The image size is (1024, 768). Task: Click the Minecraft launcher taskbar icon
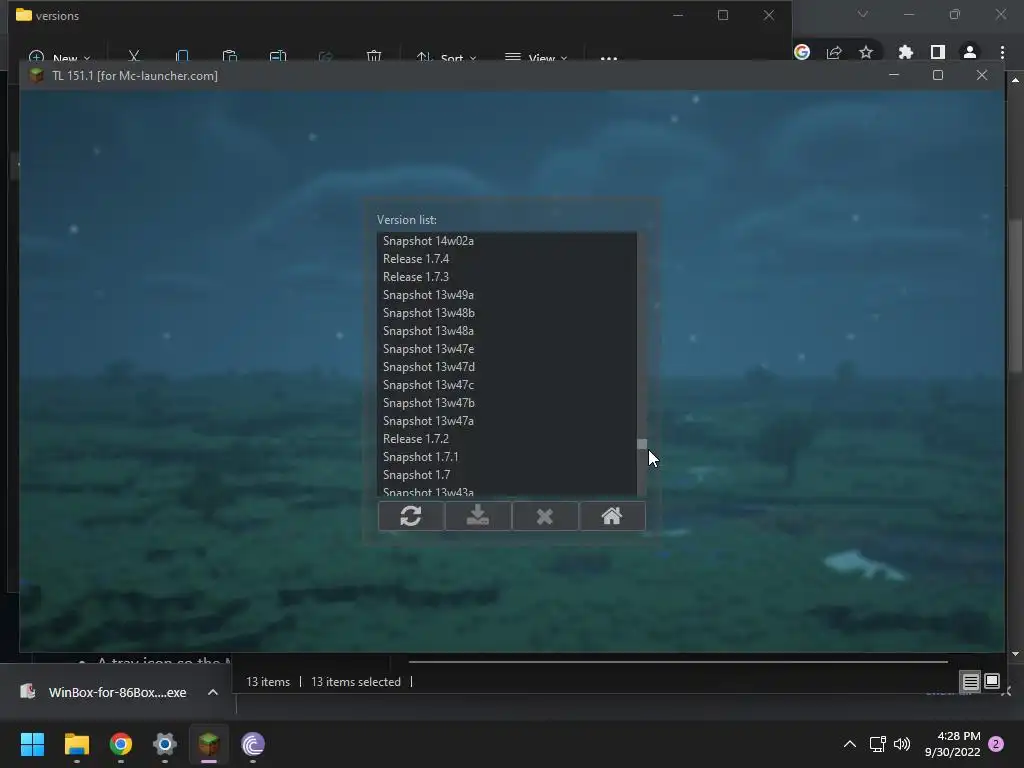pyautogui.click(x=209, y=744)
